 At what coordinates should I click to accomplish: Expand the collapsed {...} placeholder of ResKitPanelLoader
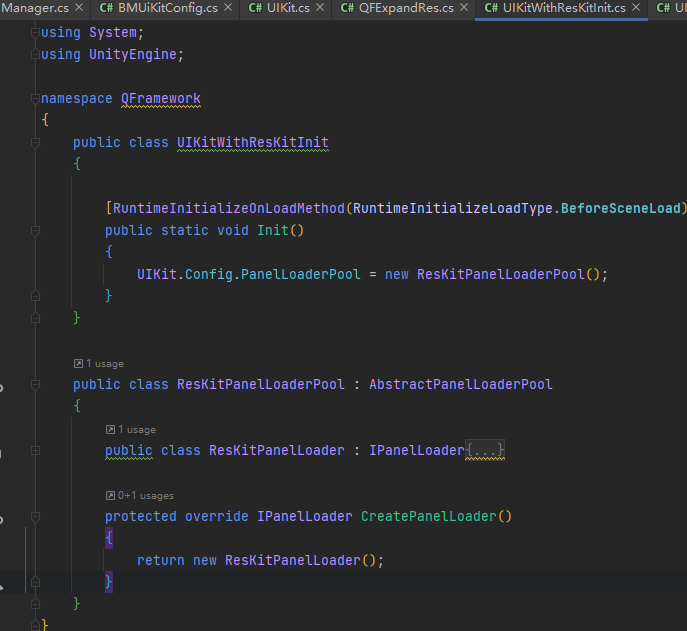[x=485, y=450]
